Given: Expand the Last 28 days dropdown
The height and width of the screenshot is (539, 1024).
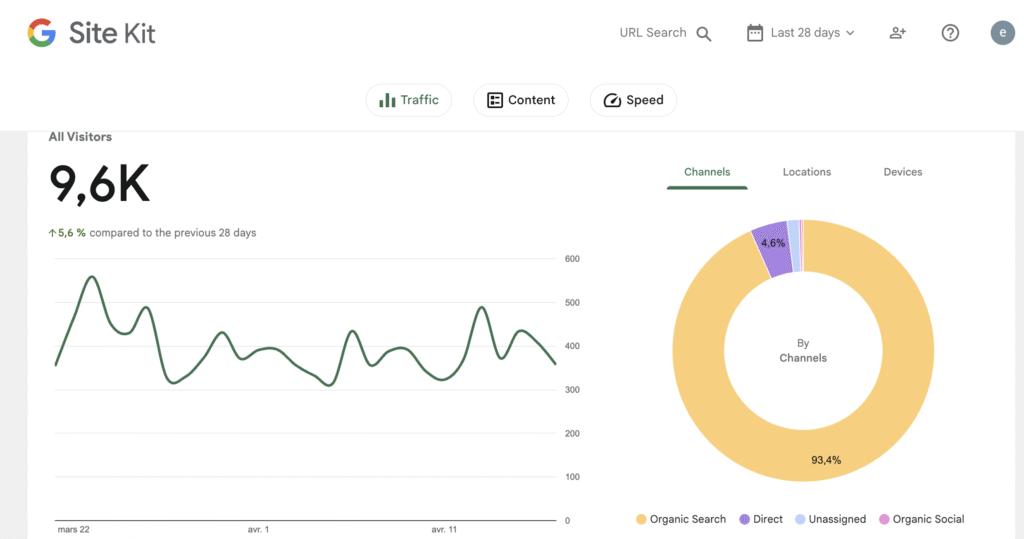Looking at the screenshot, I should click(x=851, y=33).
